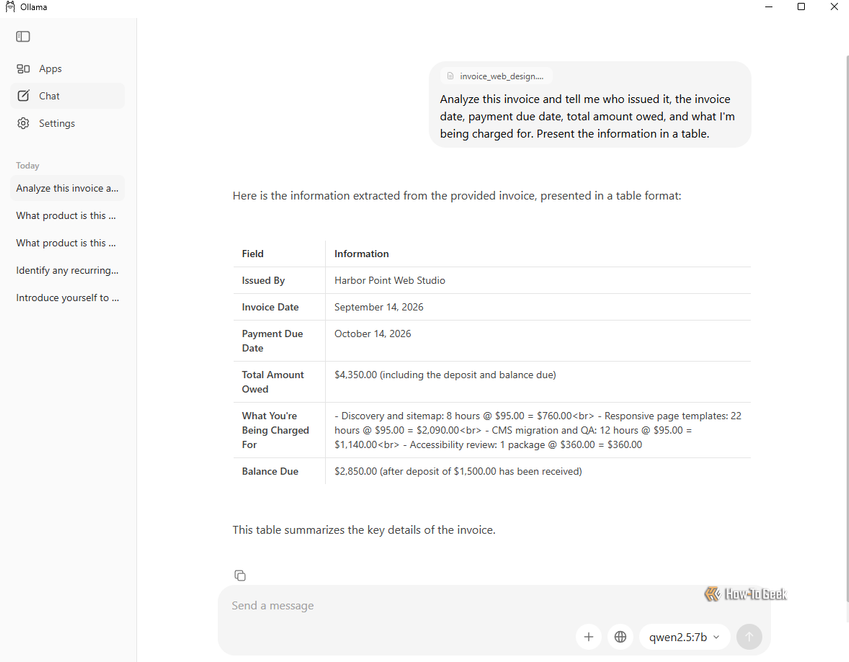This screenshot has width=849, height=662.
Task: Click the 'Balance Due' field label
Action: [x=270, y=471]
